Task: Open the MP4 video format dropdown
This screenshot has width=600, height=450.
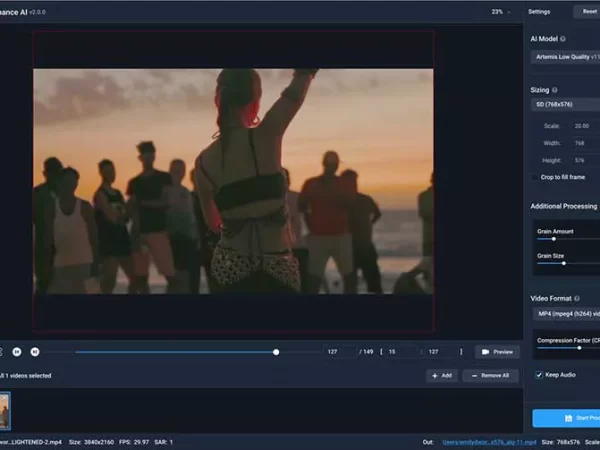Action: (x=566, y=314)
